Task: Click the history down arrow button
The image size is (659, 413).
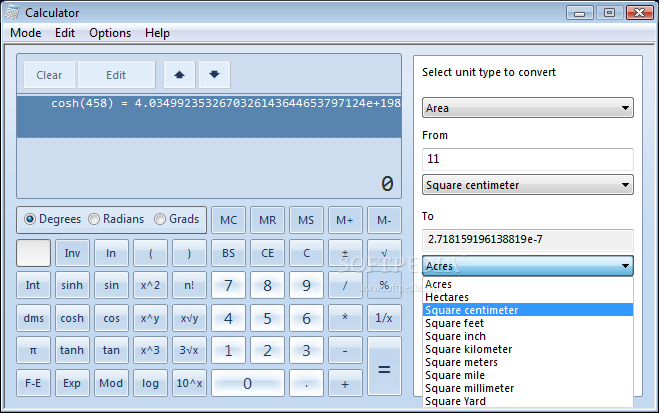Action: [214, 75]
